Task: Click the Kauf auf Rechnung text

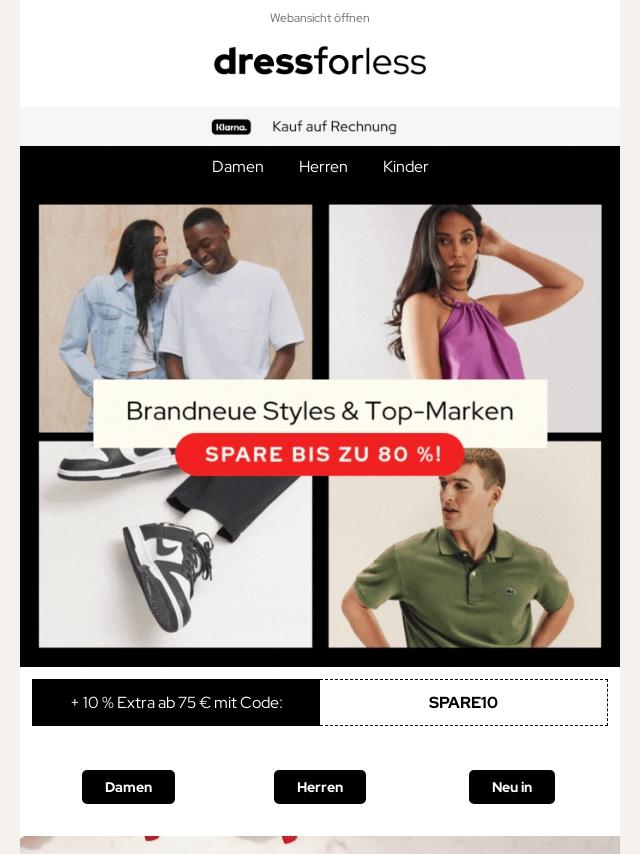Action: pyautogui.click(x=334, y=126)
